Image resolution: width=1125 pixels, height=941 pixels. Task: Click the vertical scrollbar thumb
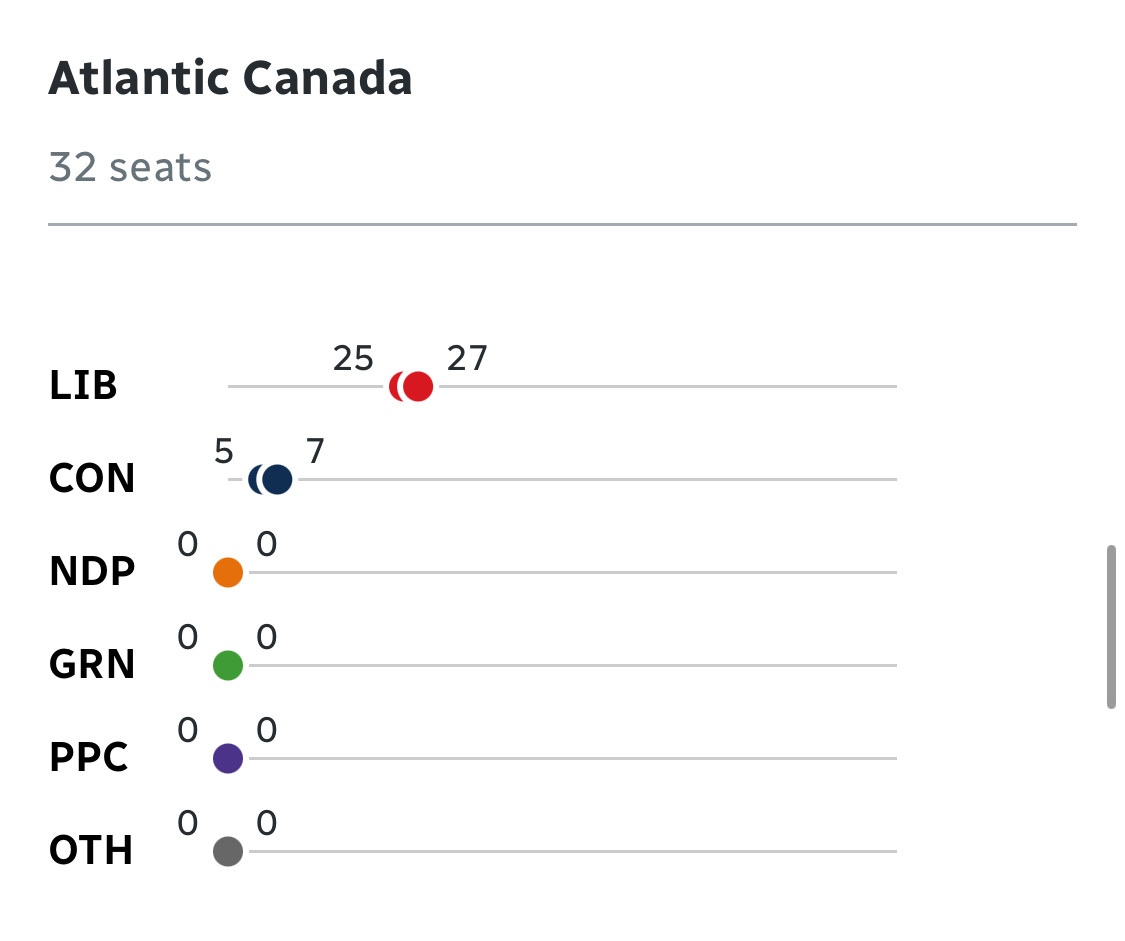click(x=1111, y=627)
